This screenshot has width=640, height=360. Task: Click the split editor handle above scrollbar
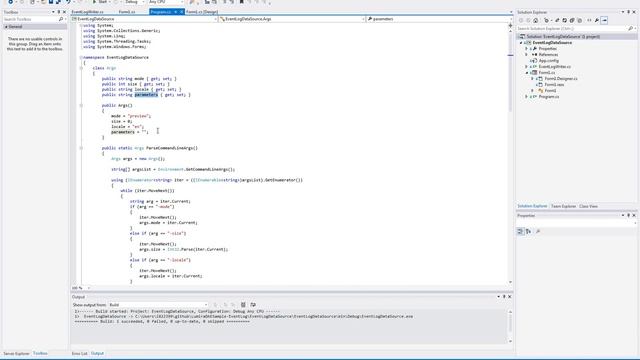[x=510, y=25]
